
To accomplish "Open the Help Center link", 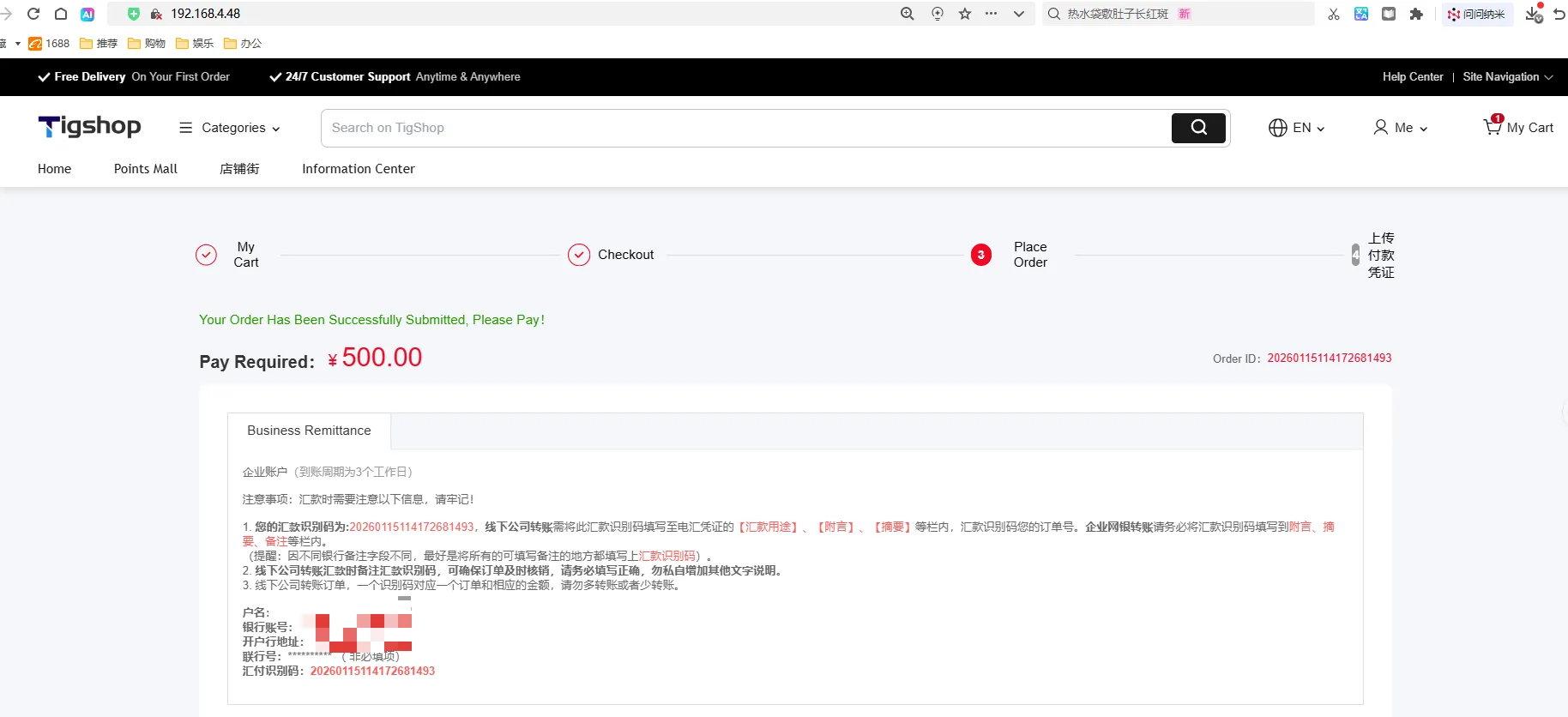I will click(1412, 77).
